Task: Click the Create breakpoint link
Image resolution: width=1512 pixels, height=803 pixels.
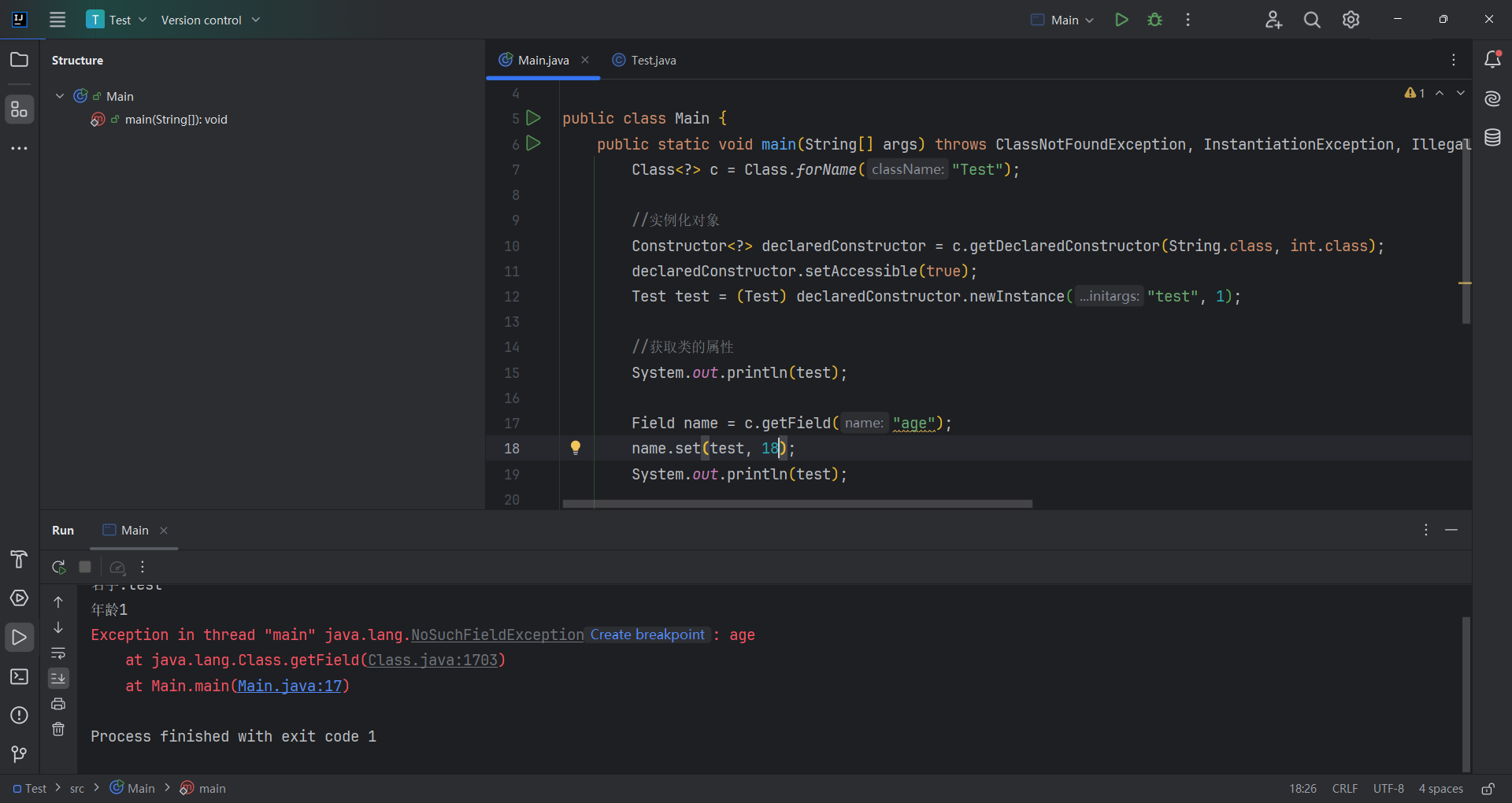Action: (647, 635)
